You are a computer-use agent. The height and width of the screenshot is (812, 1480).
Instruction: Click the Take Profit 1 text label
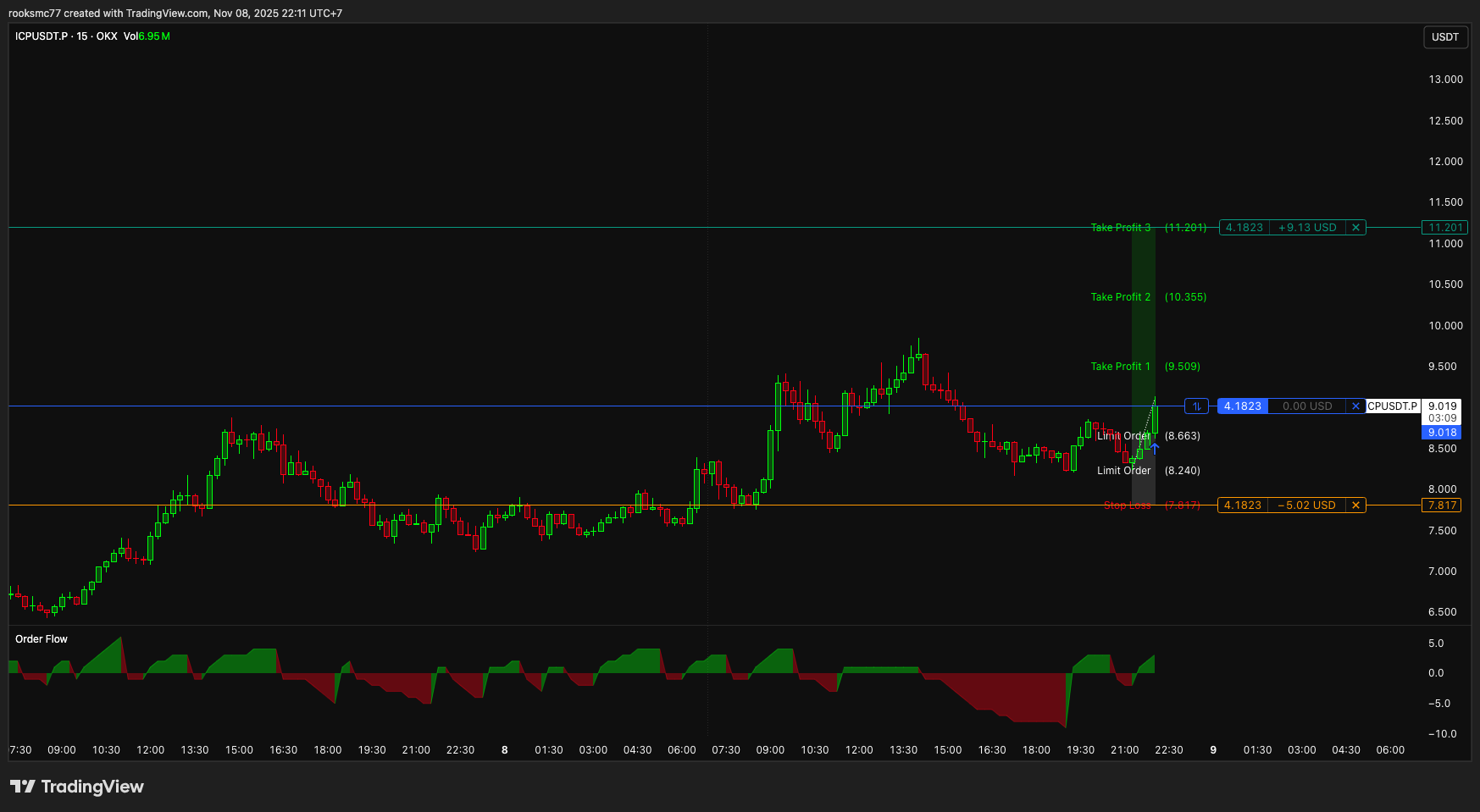click(x=1121, y=367)
